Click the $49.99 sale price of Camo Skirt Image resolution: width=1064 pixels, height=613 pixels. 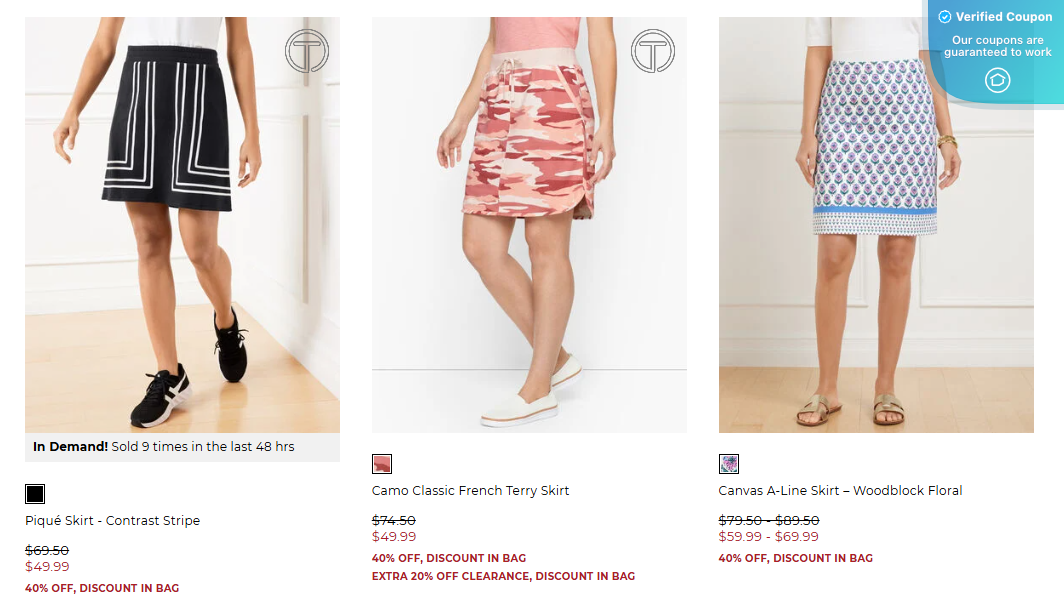394,537
